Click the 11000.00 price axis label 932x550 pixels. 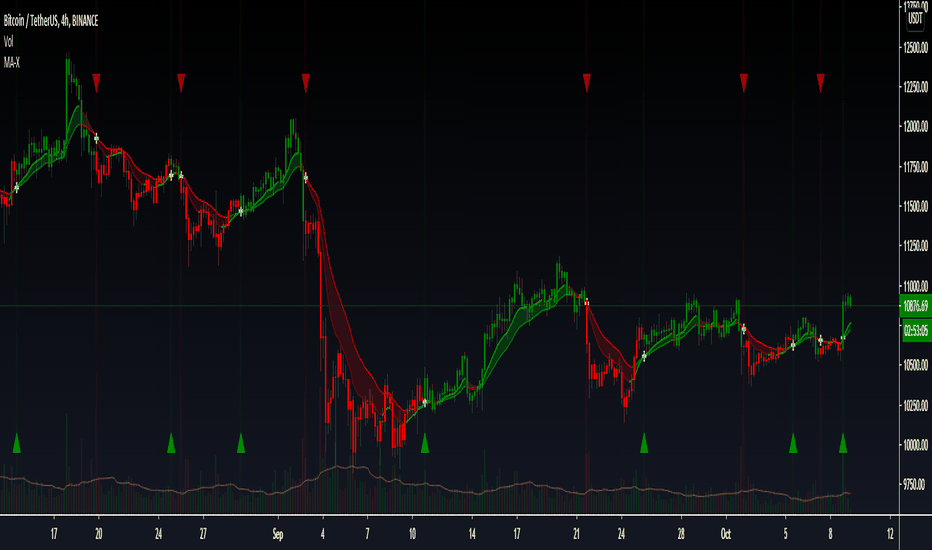[915, 286]
